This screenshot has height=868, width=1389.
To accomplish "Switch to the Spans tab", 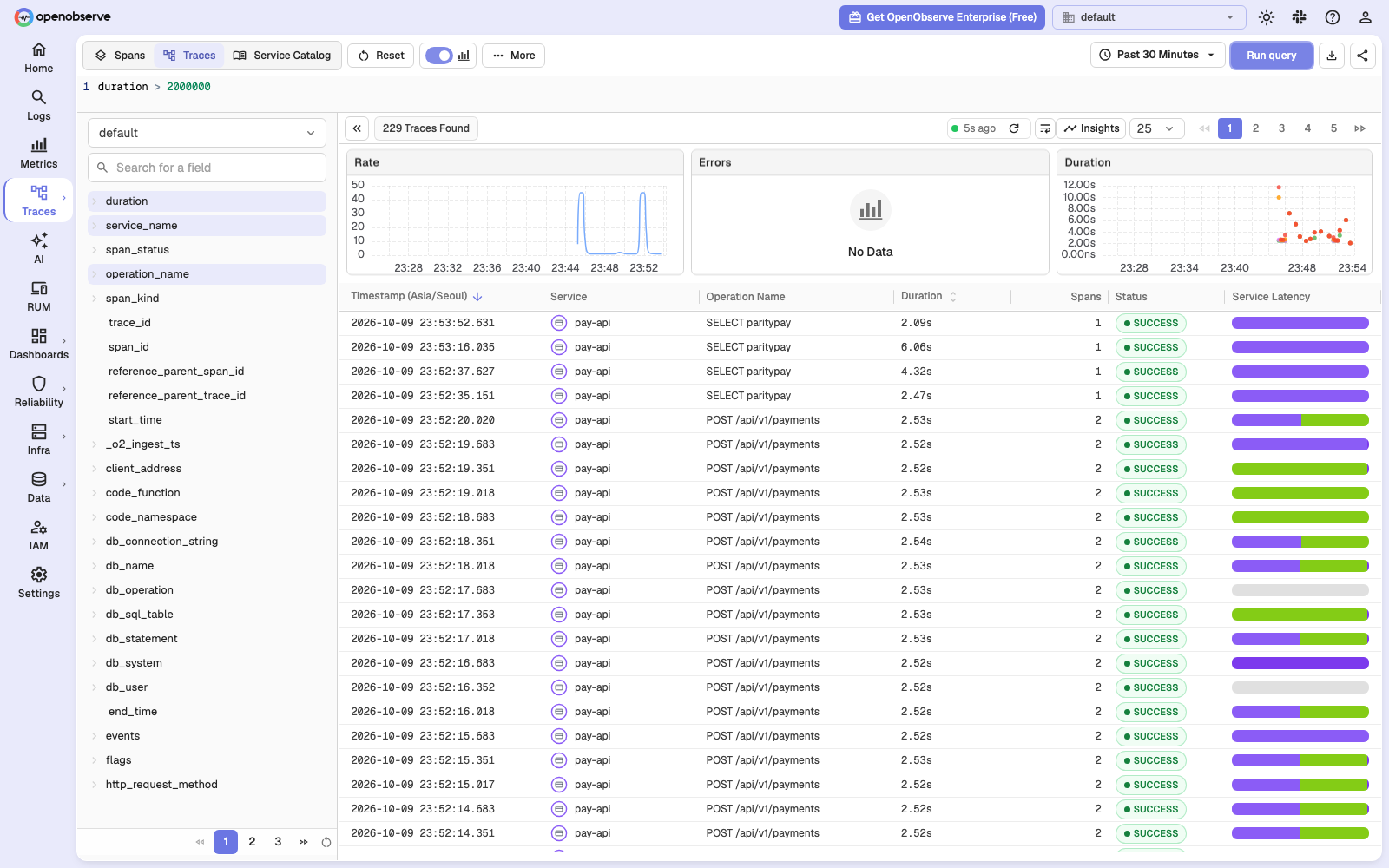I will (x=121, y=56).
